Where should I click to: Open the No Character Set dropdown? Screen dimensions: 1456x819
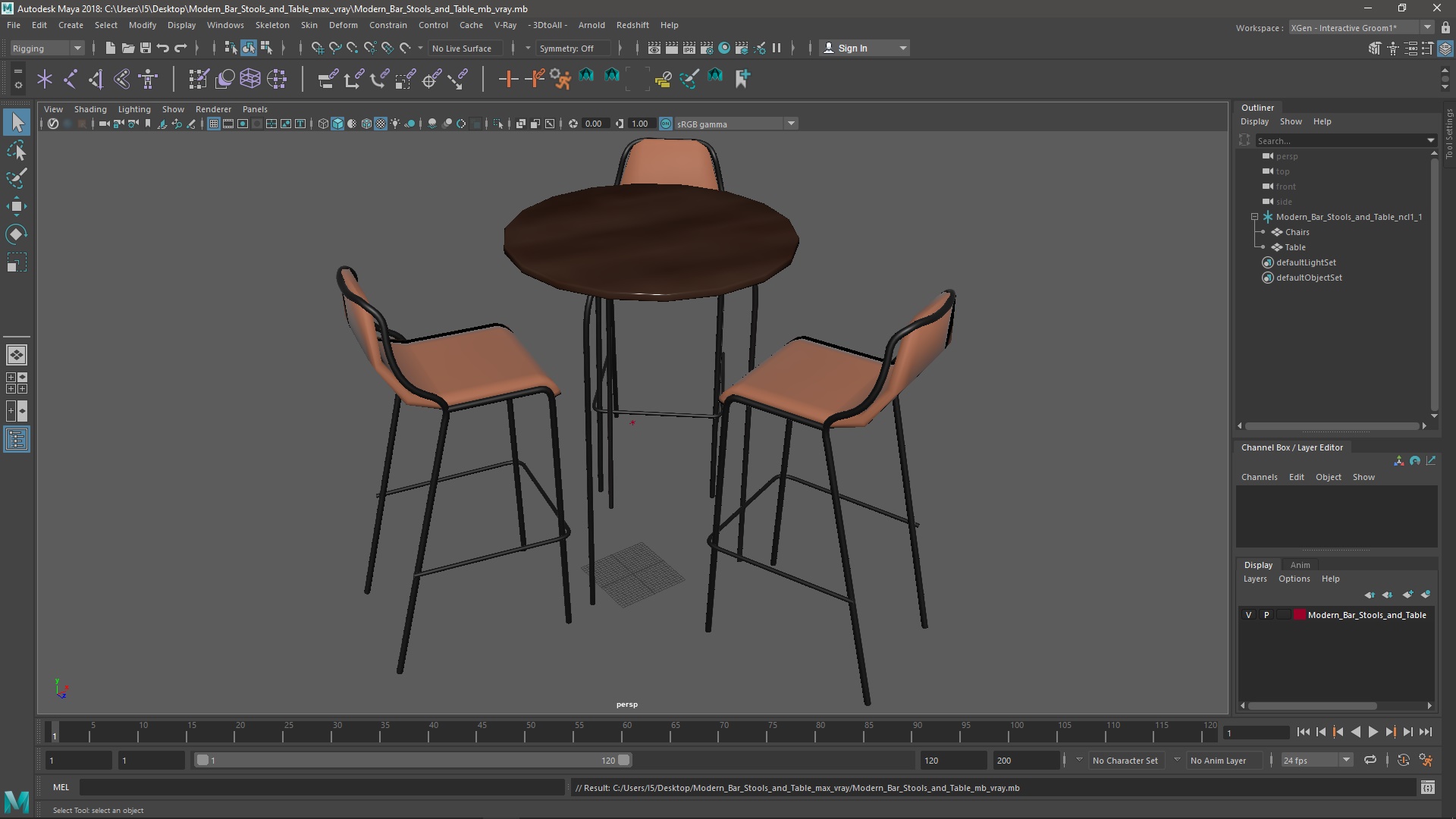click(1079, 760)
